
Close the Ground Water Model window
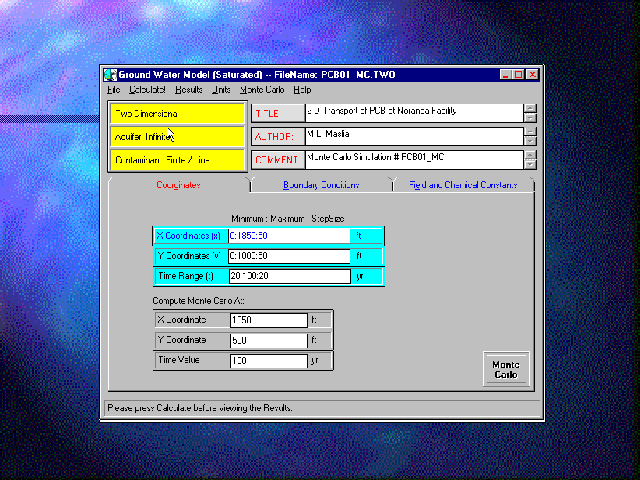click(x=533, y=75)
